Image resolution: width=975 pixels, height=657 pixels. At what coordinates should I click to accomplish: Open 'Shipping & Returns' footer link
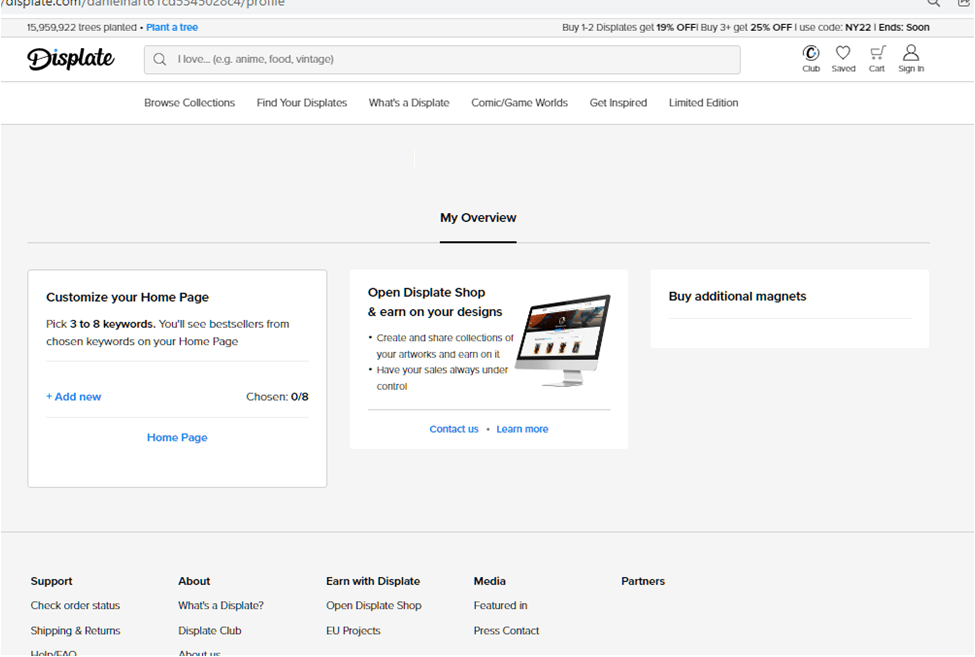[x=75, y=630]
